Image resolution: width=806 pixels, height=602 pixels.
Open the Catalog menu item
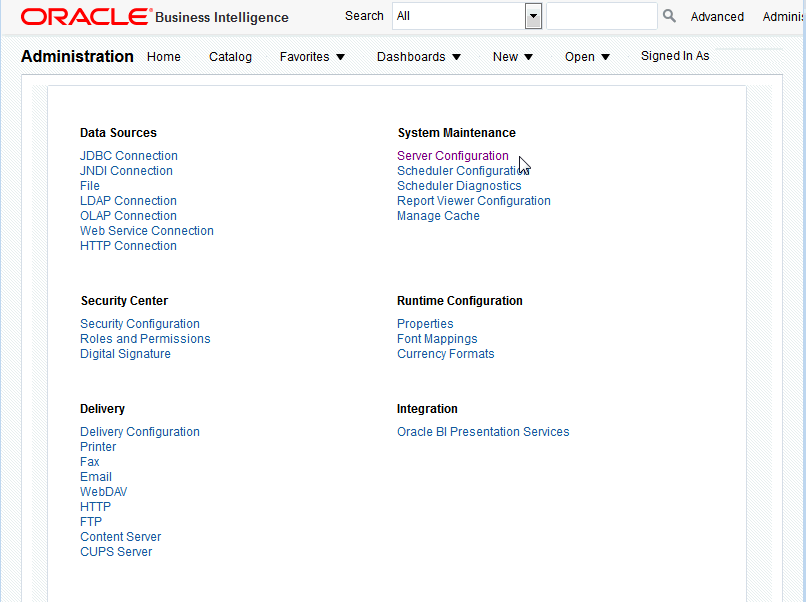[x=230, y=57]
